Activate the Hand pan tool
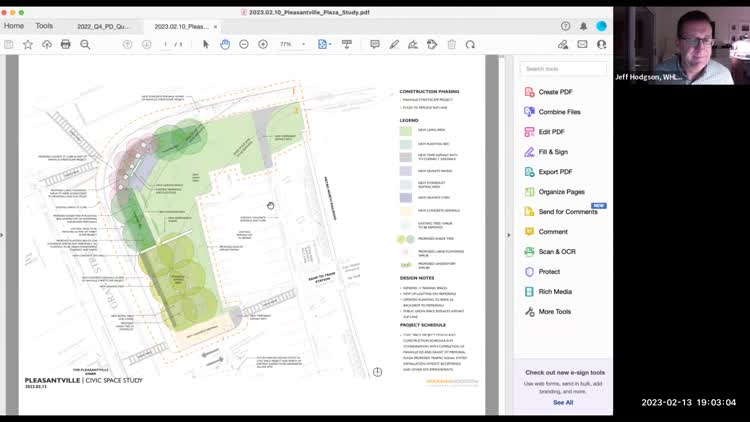Image resolution: width=750 pixels, height=422 pixels. tap(225, 44)
